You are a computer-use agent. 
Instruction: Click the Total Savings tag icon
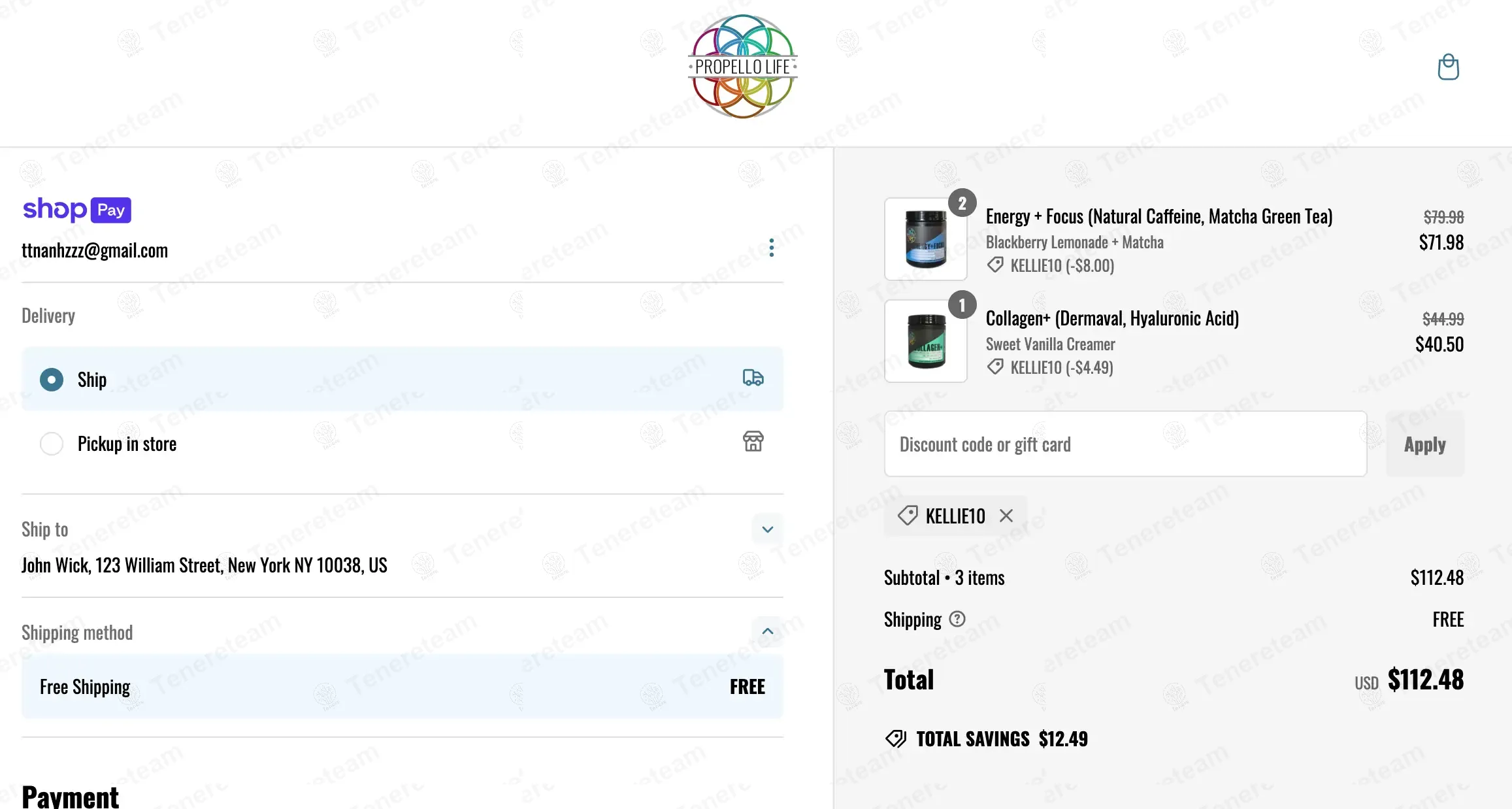(895, 738)
